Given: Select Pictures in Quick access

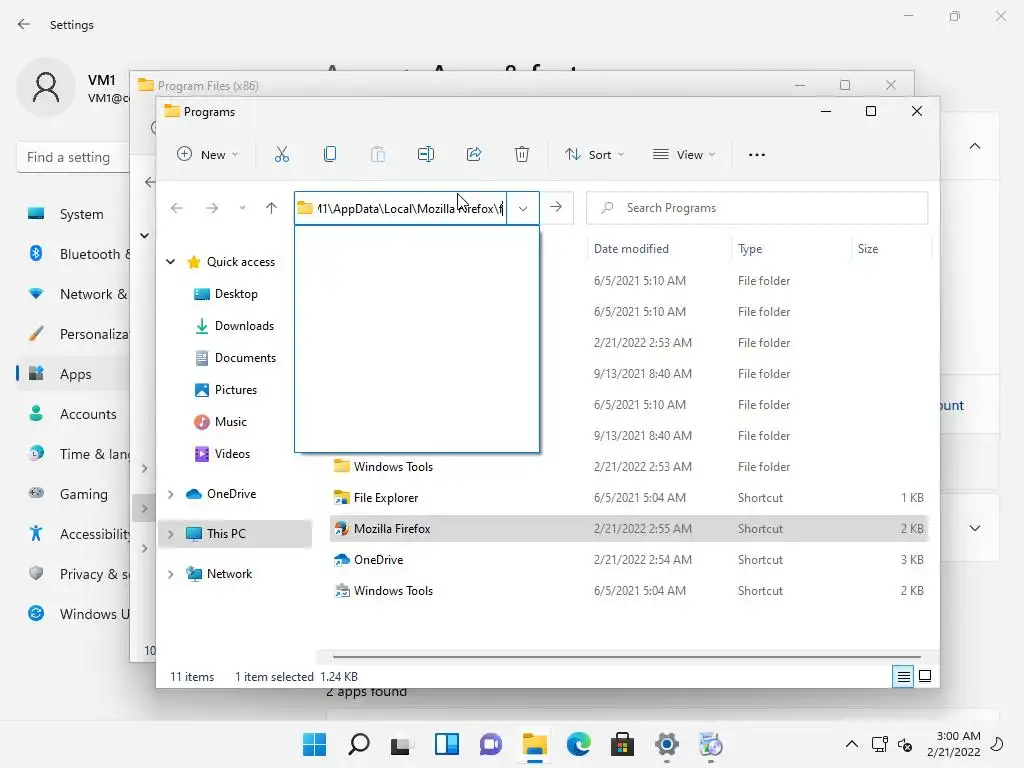Looking at the screenshot, I should pos(226,390).
